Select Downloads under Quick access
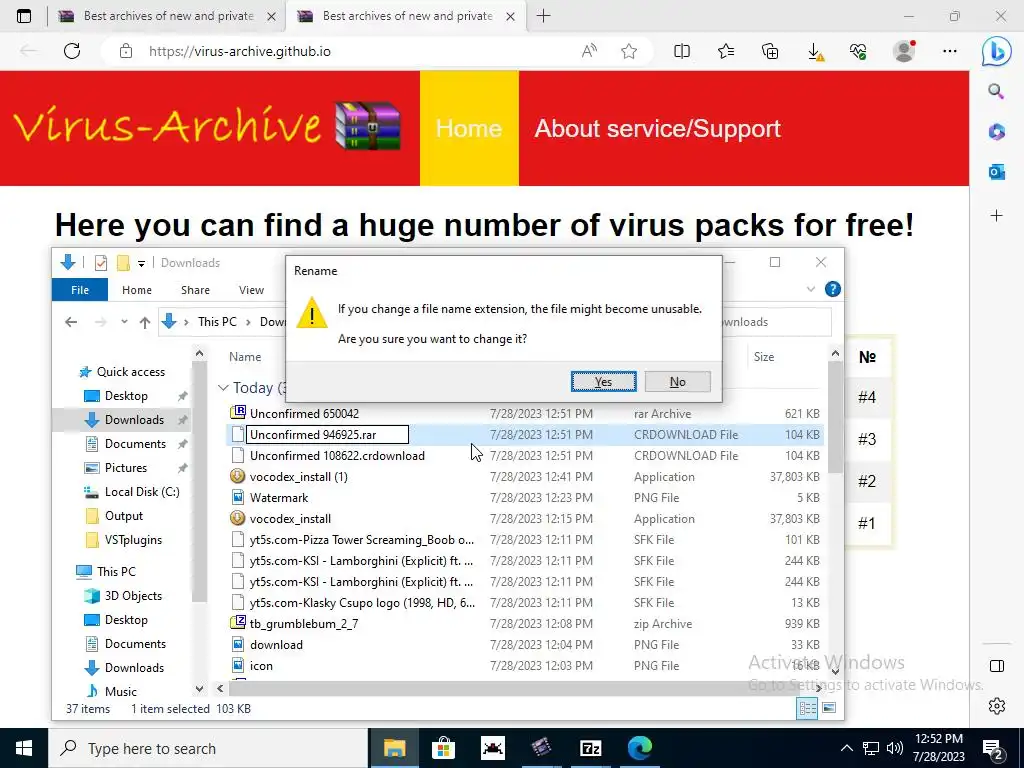Screen dimensions: 1024x768 click(135, 420)
